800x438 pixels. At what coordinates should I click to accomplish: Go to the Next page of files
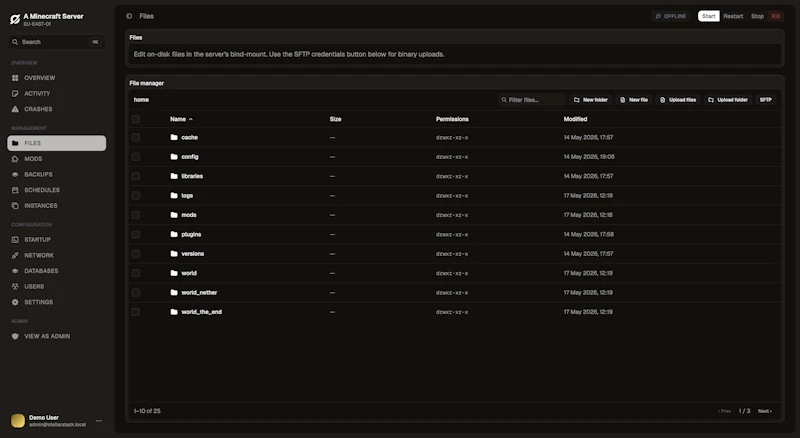[764, 411]
